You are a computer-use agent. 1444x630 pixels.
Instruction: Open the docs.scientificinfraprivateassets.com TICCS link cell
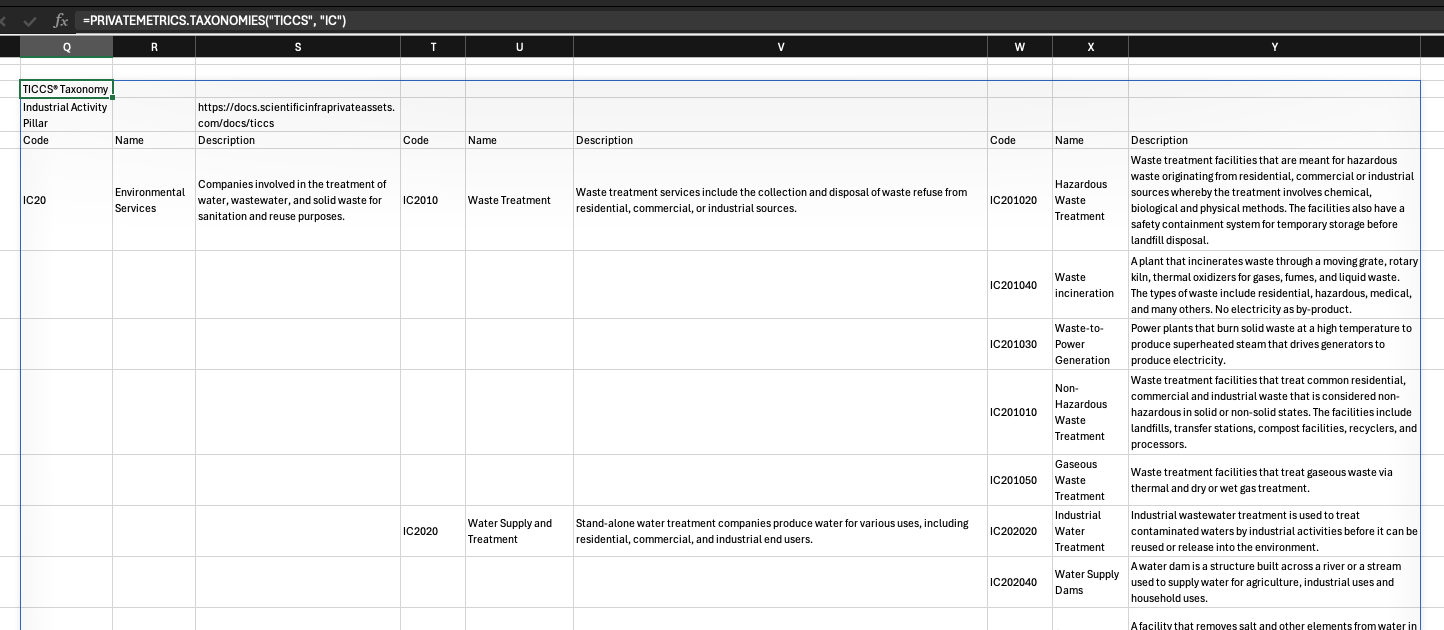tap(297, 115)
